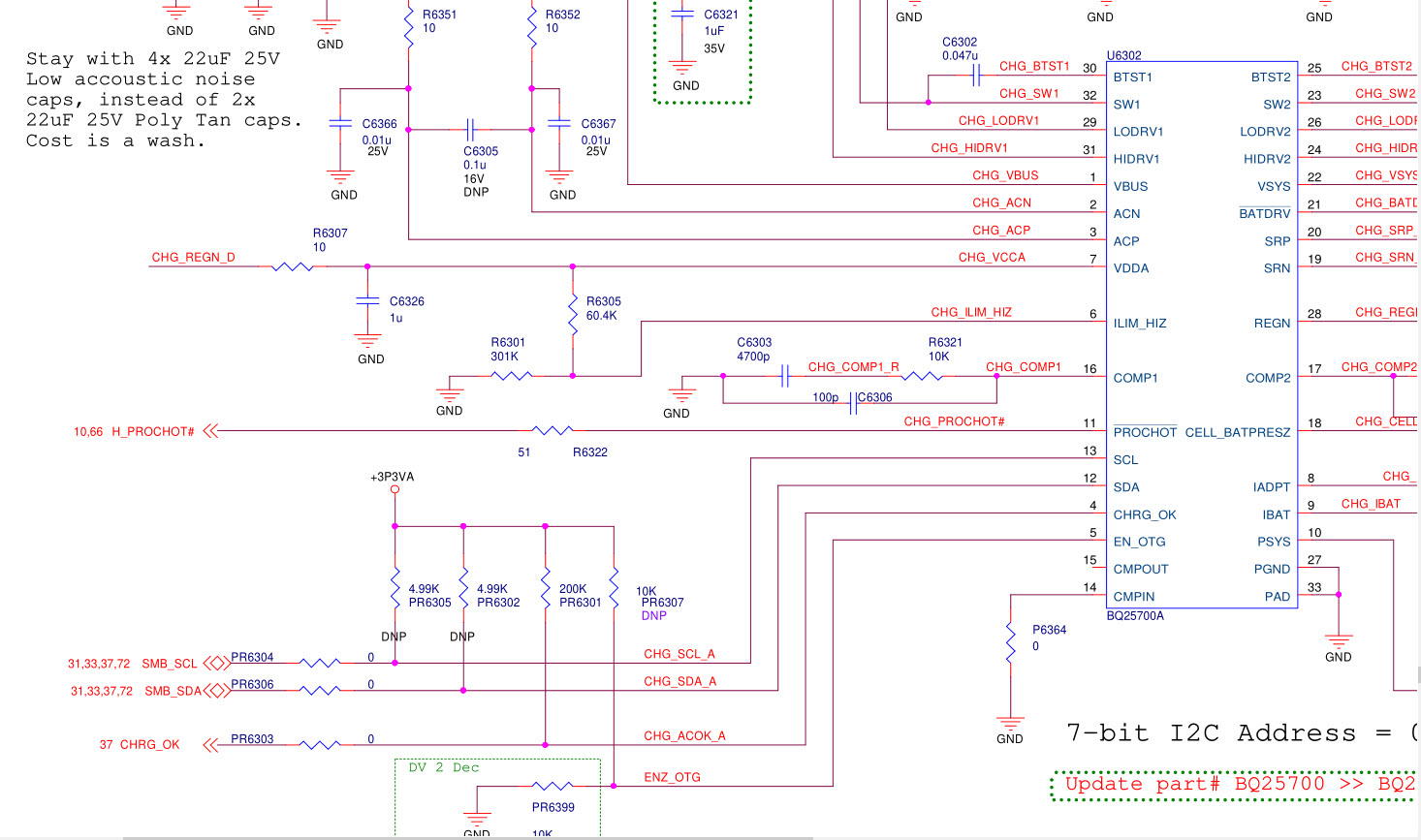Select the CHG_REGN_D net label
The height and width of the screenshot is (840, 1421).
tap(193, 258)
